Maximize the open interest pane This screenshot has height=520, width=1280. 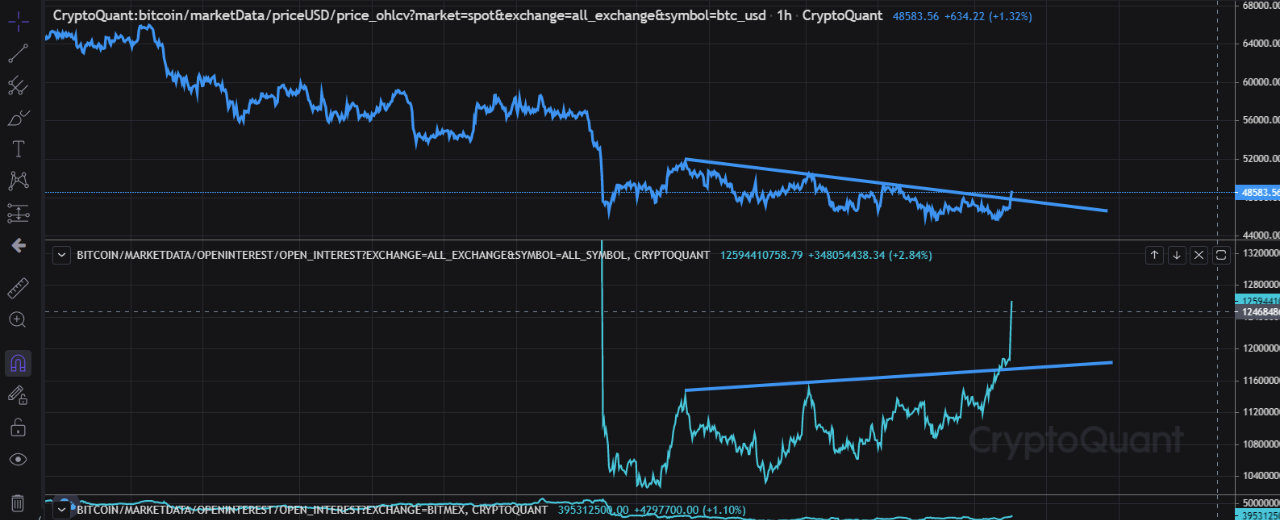tap(1221, 256)
